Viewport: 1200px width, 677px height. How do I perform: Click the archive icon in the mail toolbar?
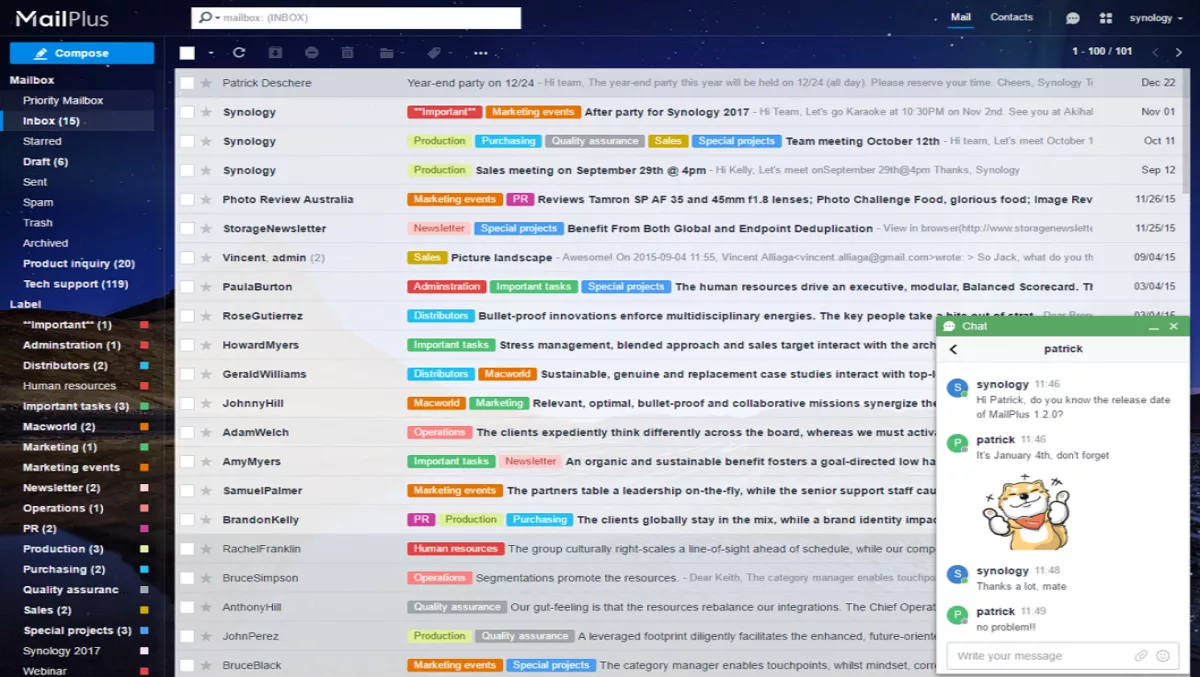[x=275, y=53]
